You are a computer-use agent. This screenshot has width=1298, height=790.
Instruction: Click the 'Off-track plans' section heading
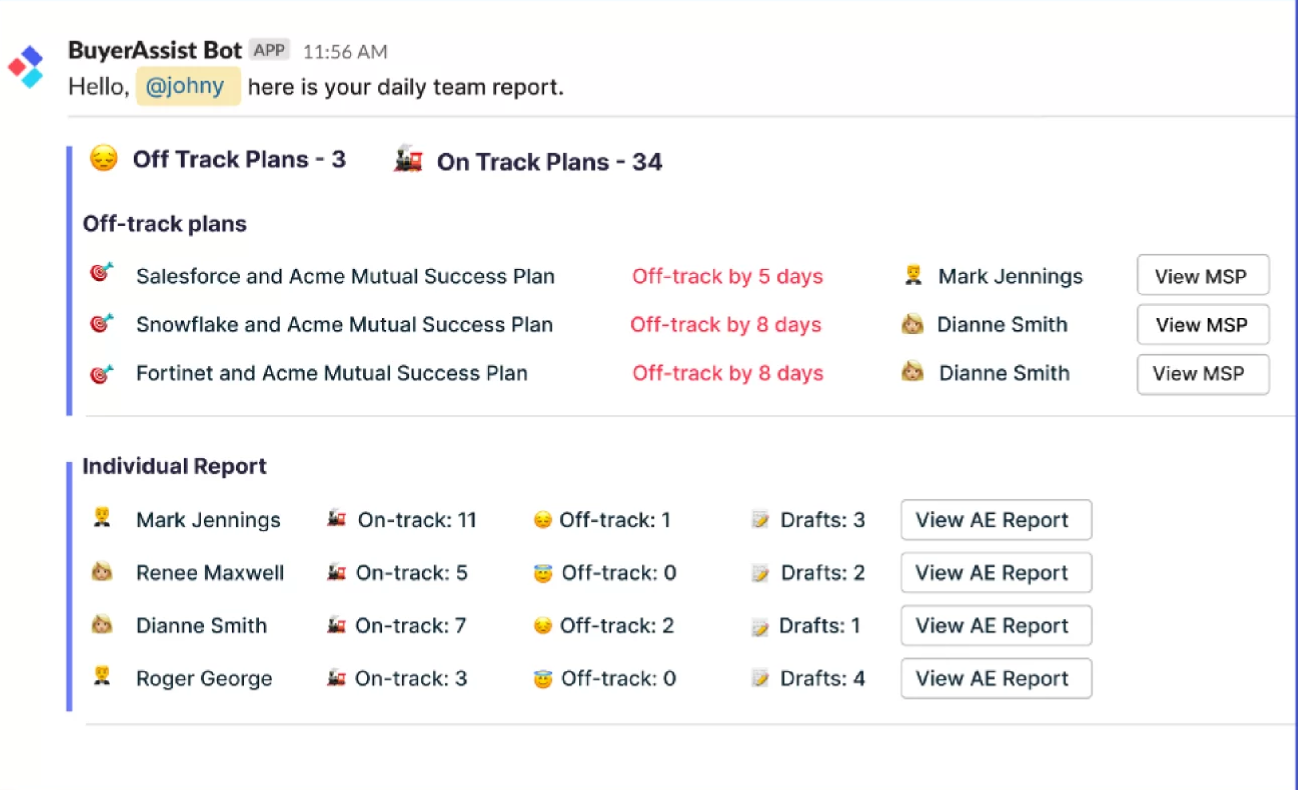[x=164, y=224]
